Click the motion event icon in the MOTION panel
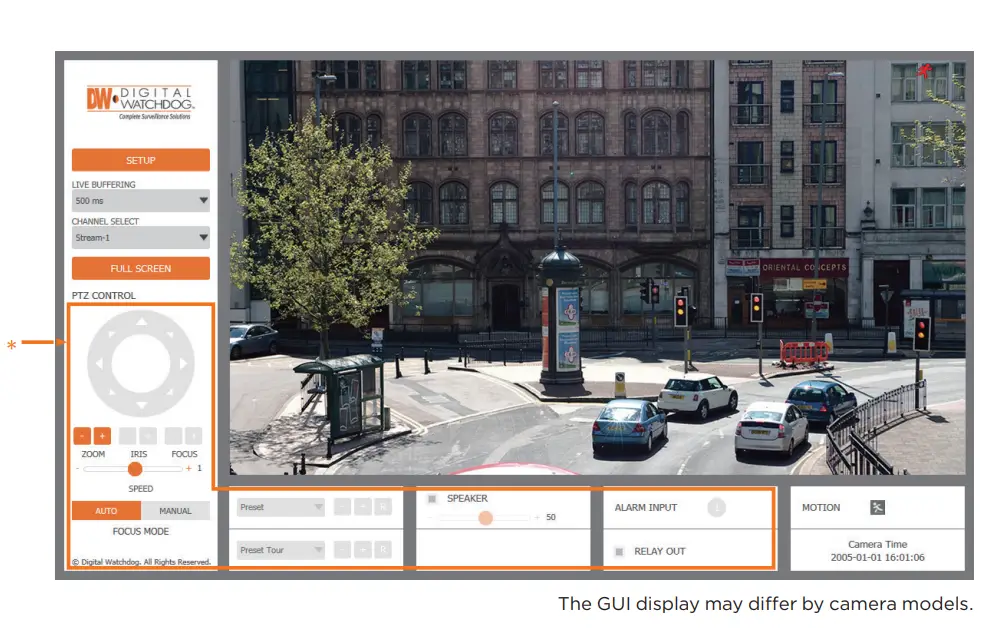This screenshot has height=633, width=992. click(878, 508)
